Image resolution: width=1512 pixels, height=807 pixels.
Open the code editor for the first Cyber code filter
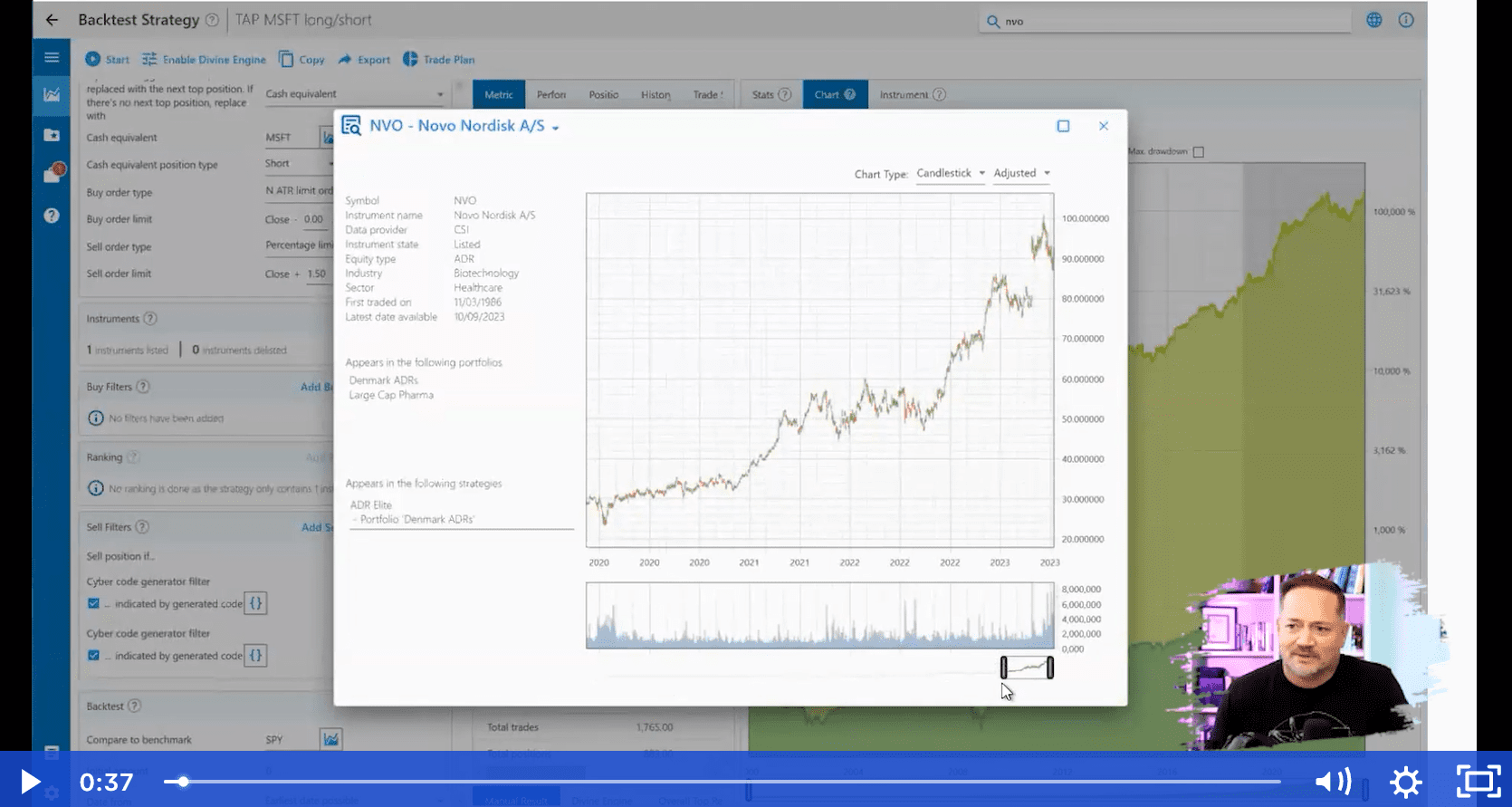[255, 603]
